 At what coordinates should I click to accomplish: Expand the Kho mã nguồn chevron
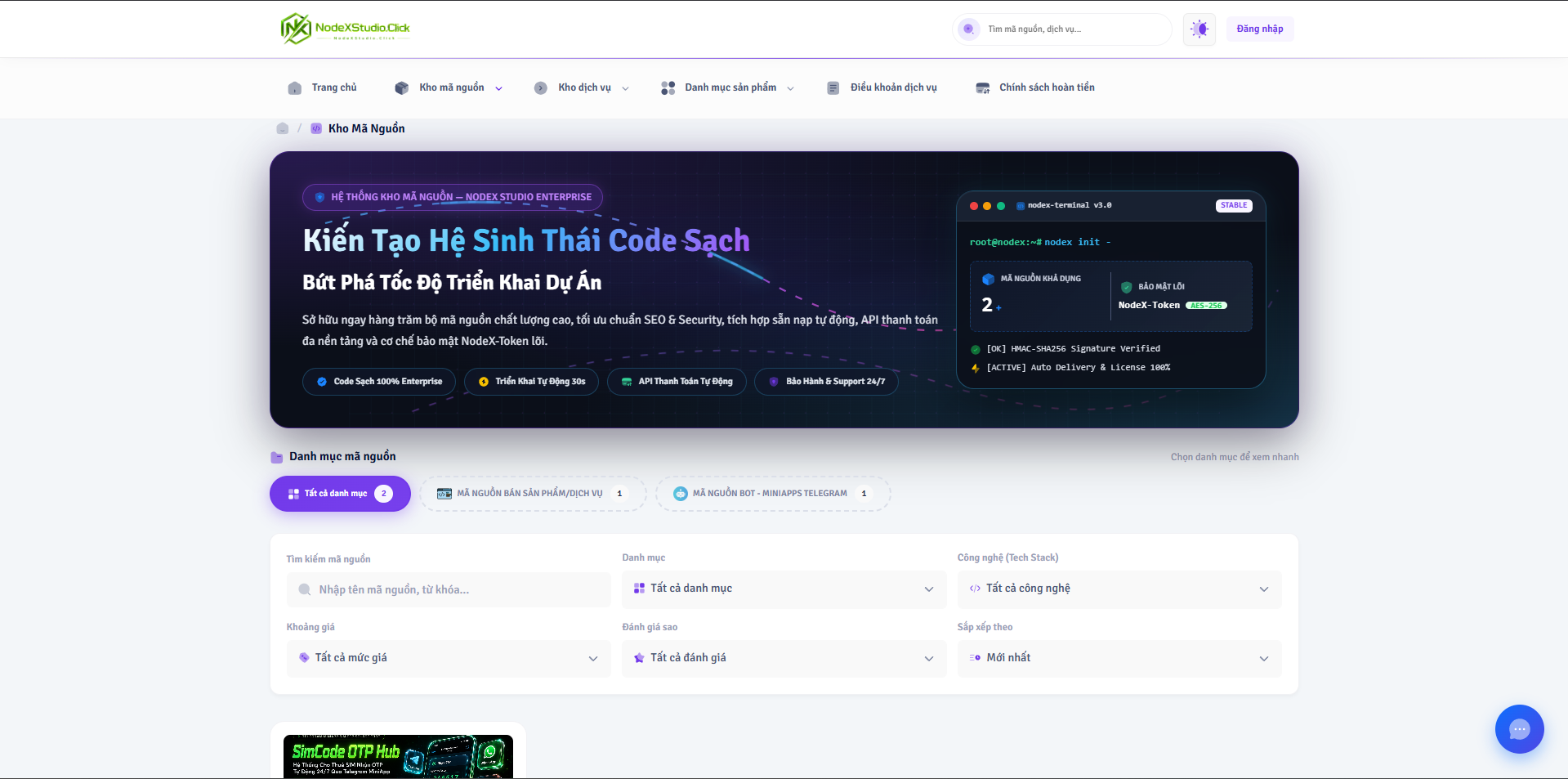point(498,88)
